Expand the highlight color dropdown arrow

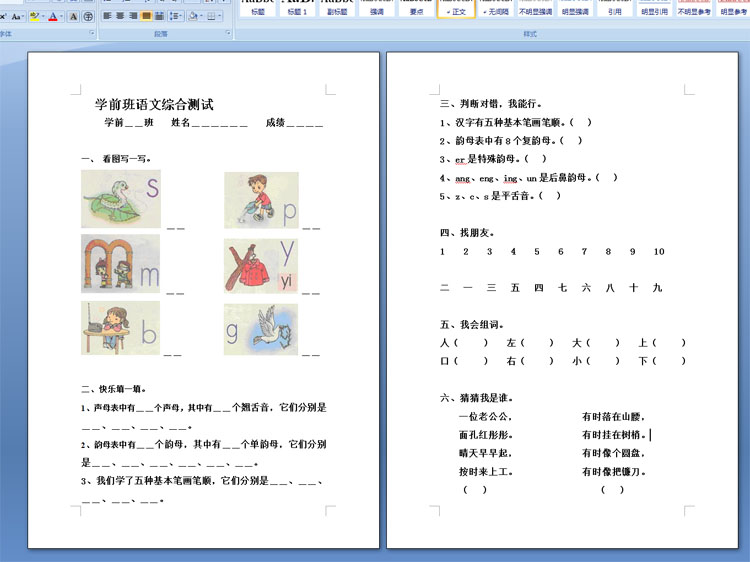[43, 17]
